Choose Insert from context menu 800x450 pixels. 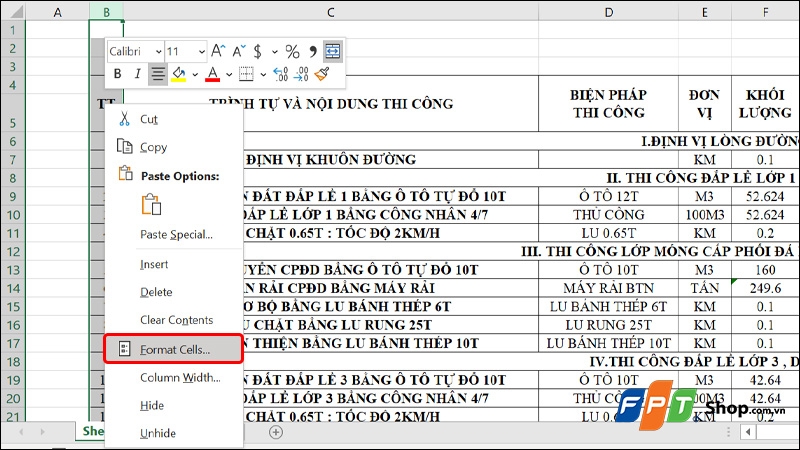click(x=173, y=264)
